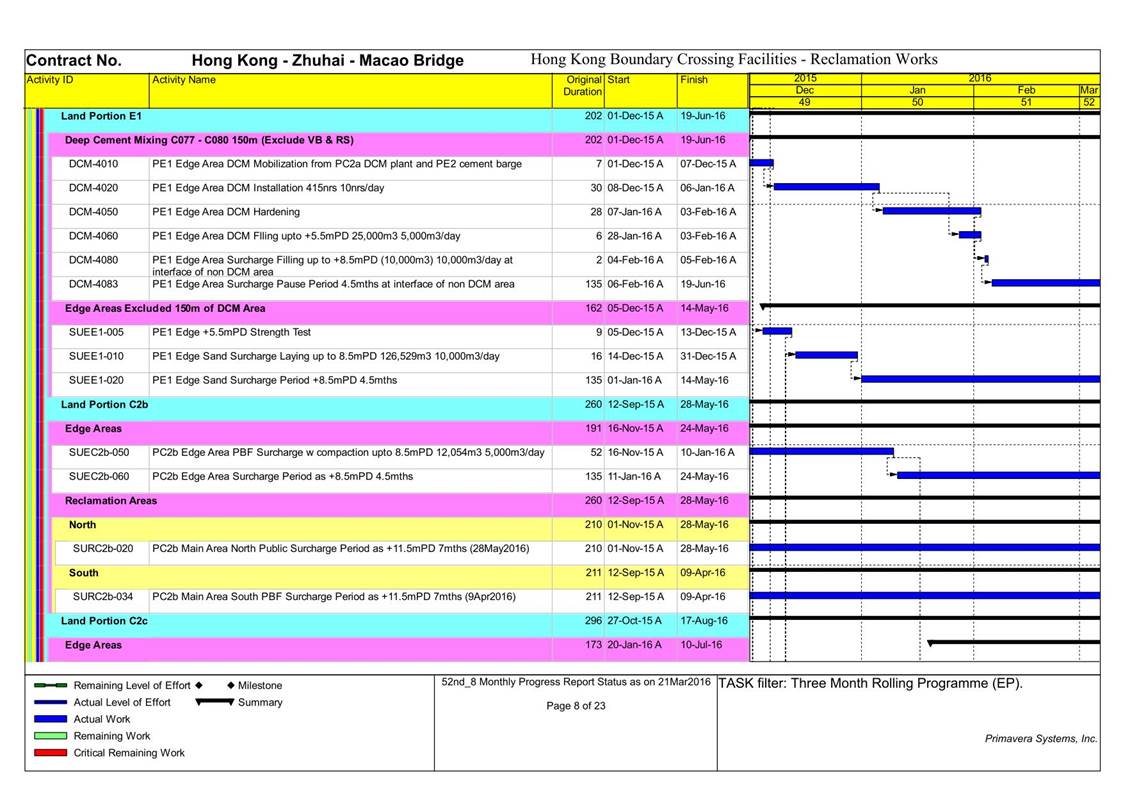Select the blue Gantt bar for DCM-4060
The width and height of the screenshot is (1123, 794).
(970, 235)
